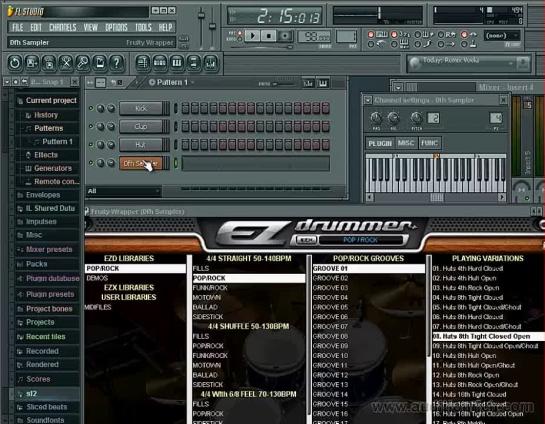
Task: Open the mixer view icon
Action: [x=211, y=63]
